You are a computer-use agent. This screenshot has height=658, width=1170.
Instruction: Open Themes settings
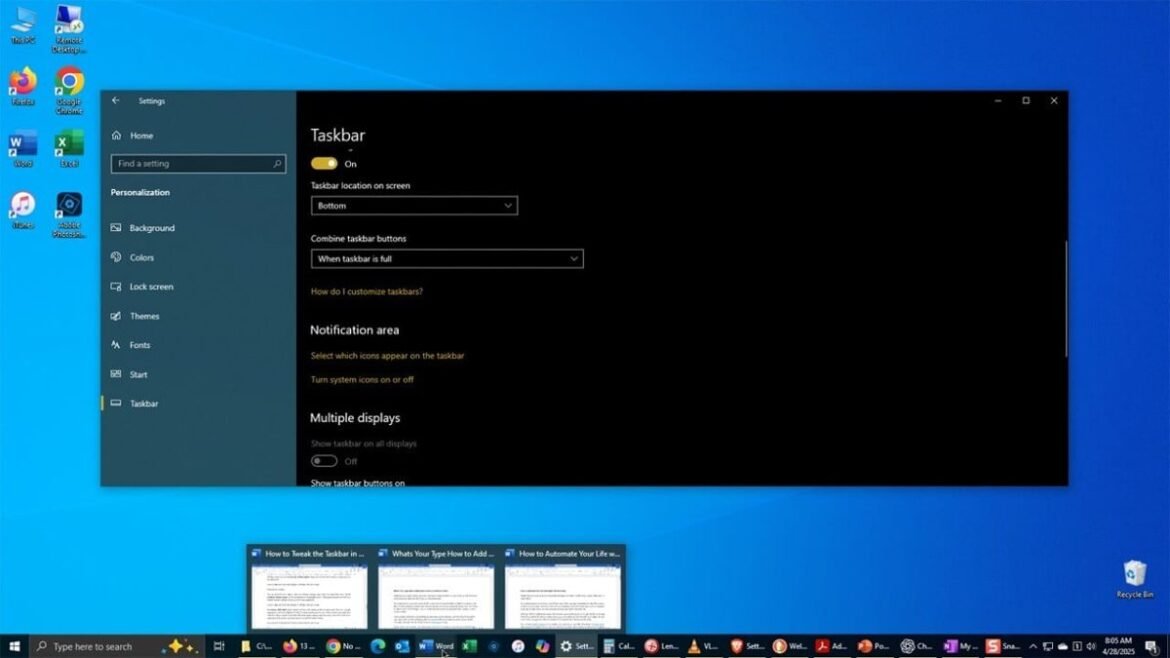coord(143,315)
